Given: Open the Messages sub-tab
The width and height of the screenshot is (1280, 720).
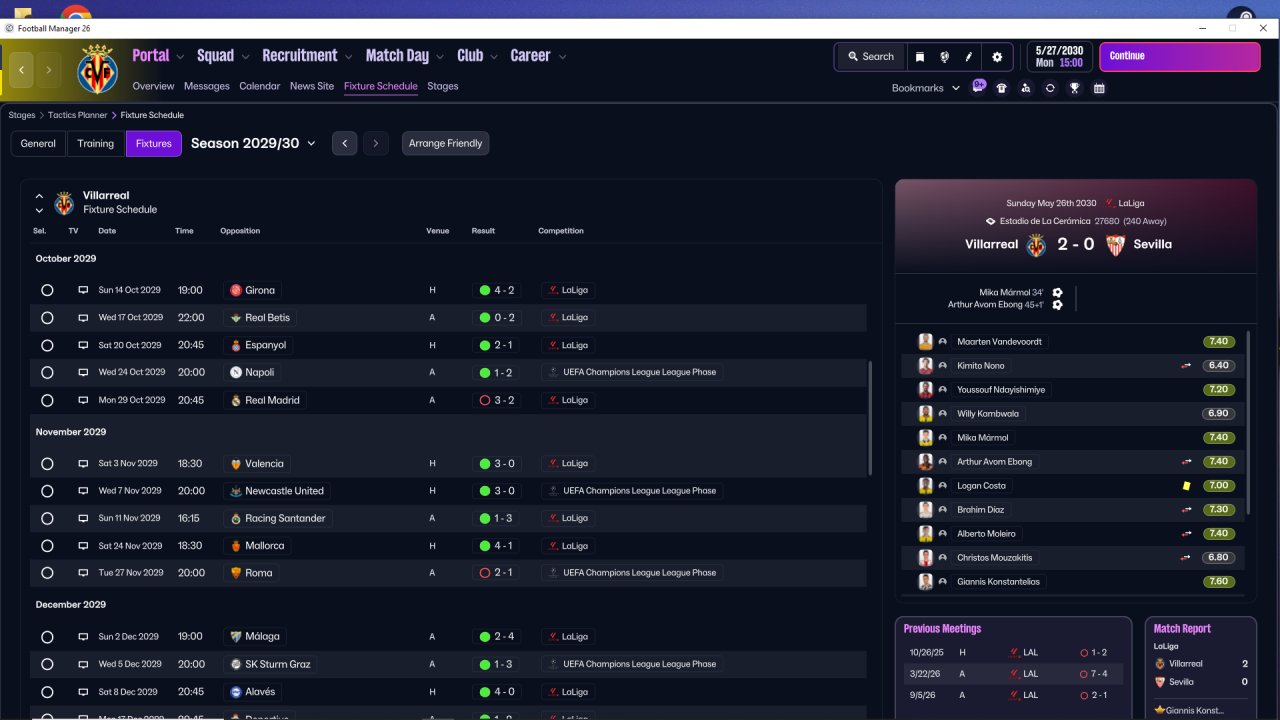Looking at the screenshot, I should [x=207, y=86].
